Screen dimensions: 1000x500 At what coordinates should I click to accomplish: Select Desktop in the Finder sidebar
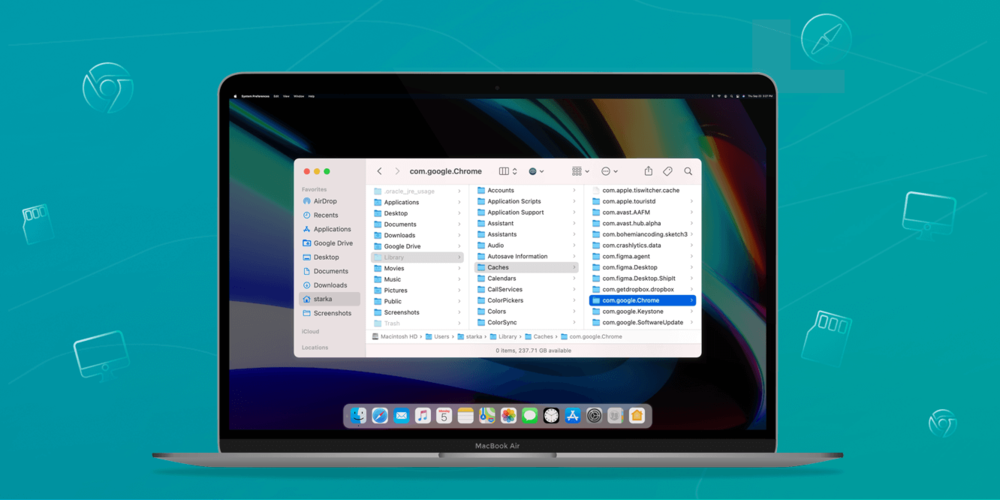click(x=330, y=257)
